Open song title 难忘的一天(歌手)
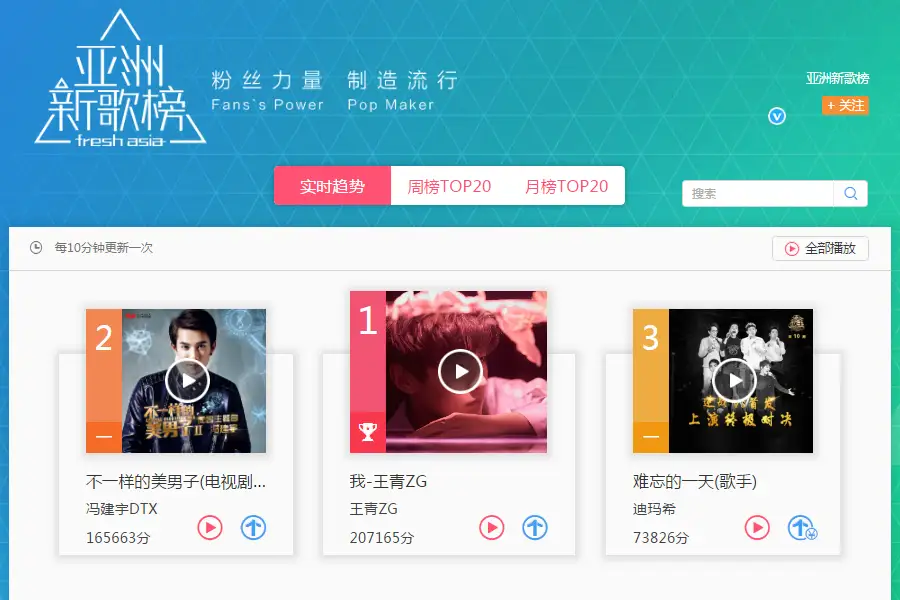Viewport: 900px width, 600px height. tap(695, 481)
